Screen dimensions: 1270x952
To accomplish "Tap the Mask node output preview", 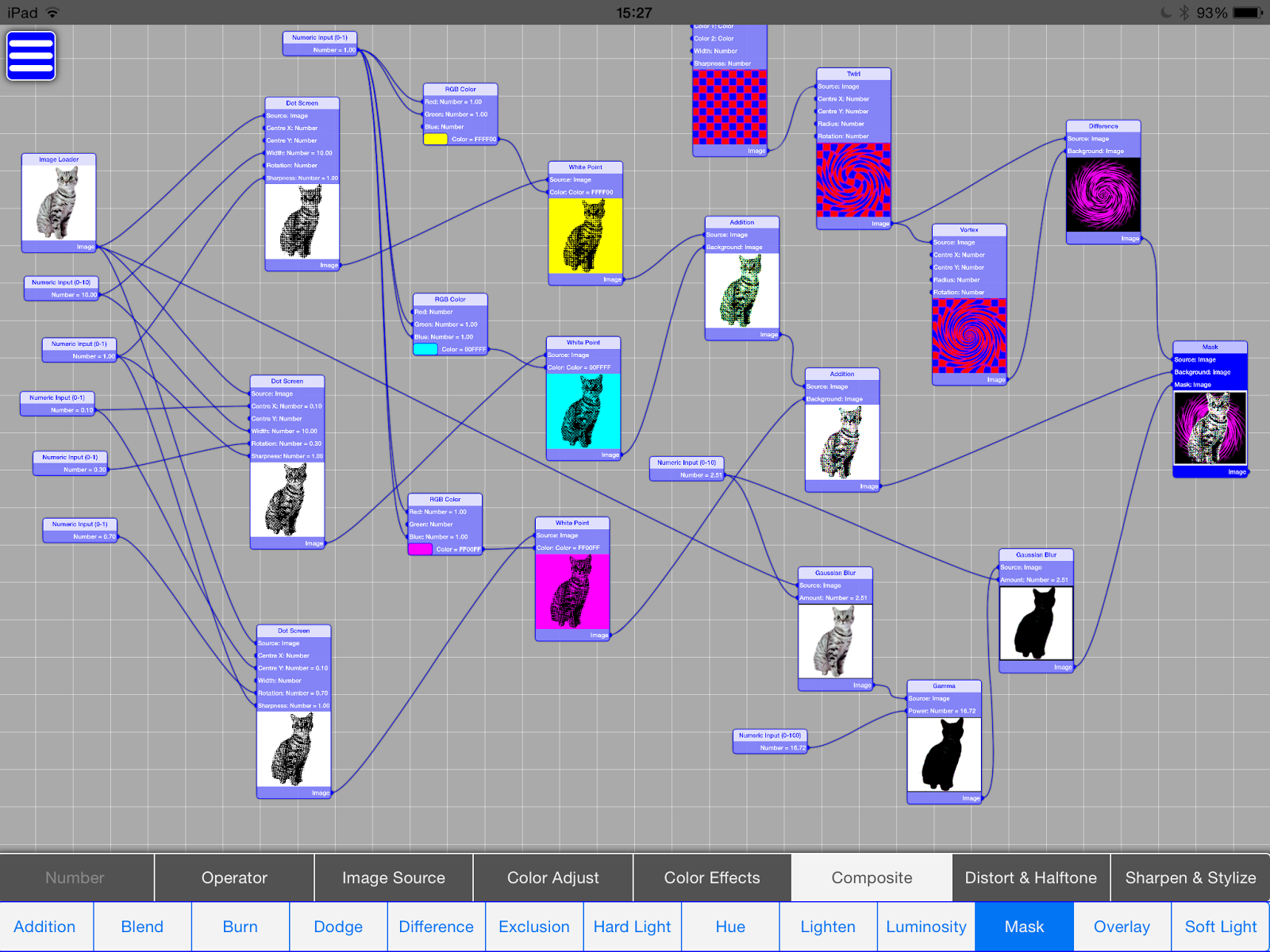I will [1210, 428].
